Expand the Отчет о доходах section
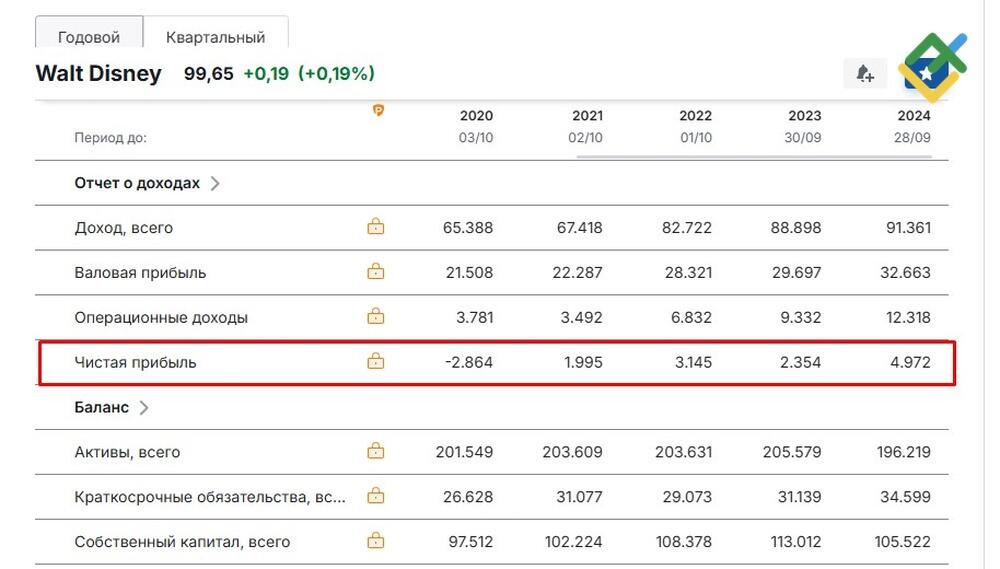This screenshot has height=569, width=1000. [x=216, y=184]
